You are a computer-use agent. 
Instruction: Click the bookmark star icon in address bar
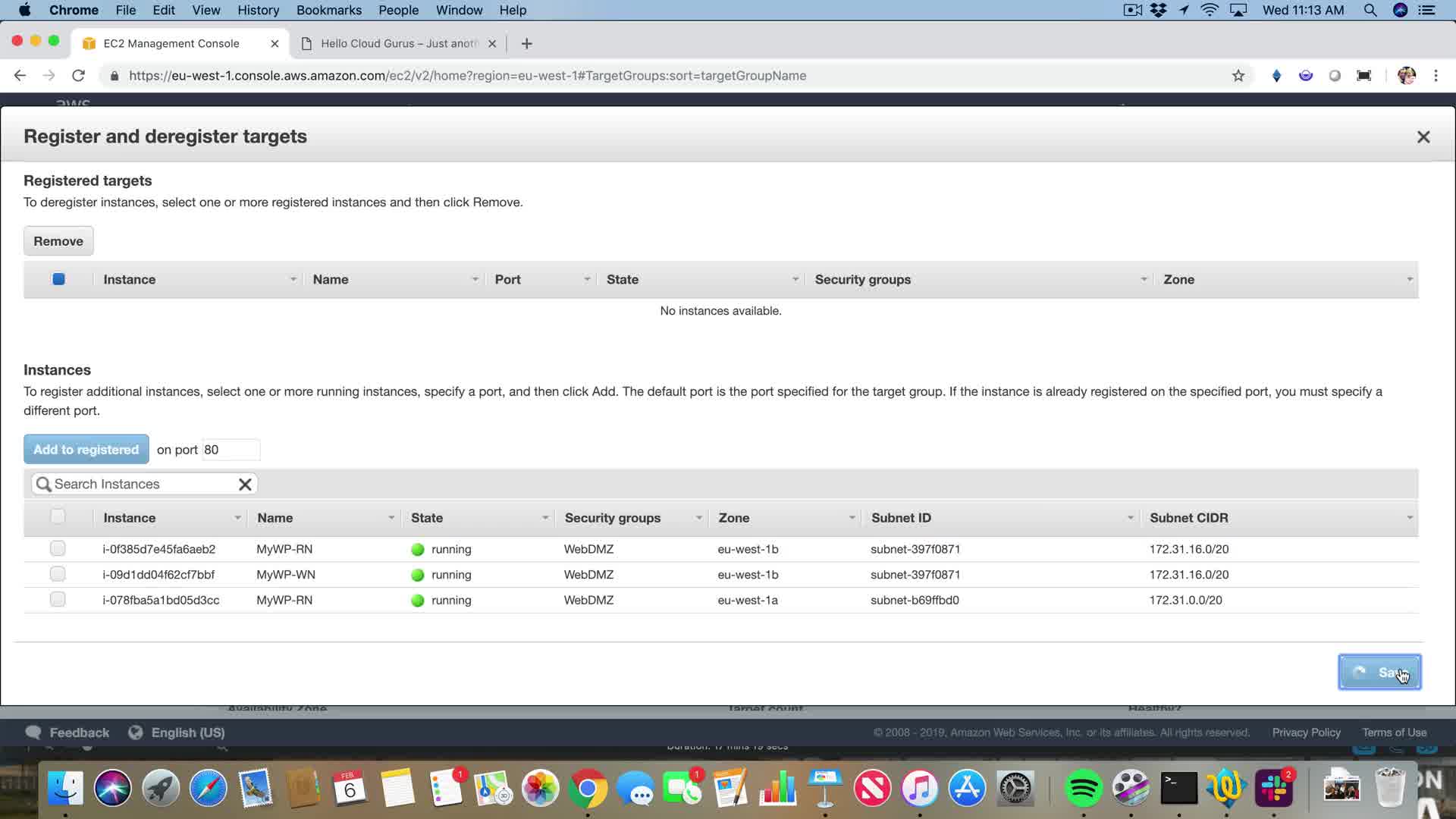point(1238,76)
